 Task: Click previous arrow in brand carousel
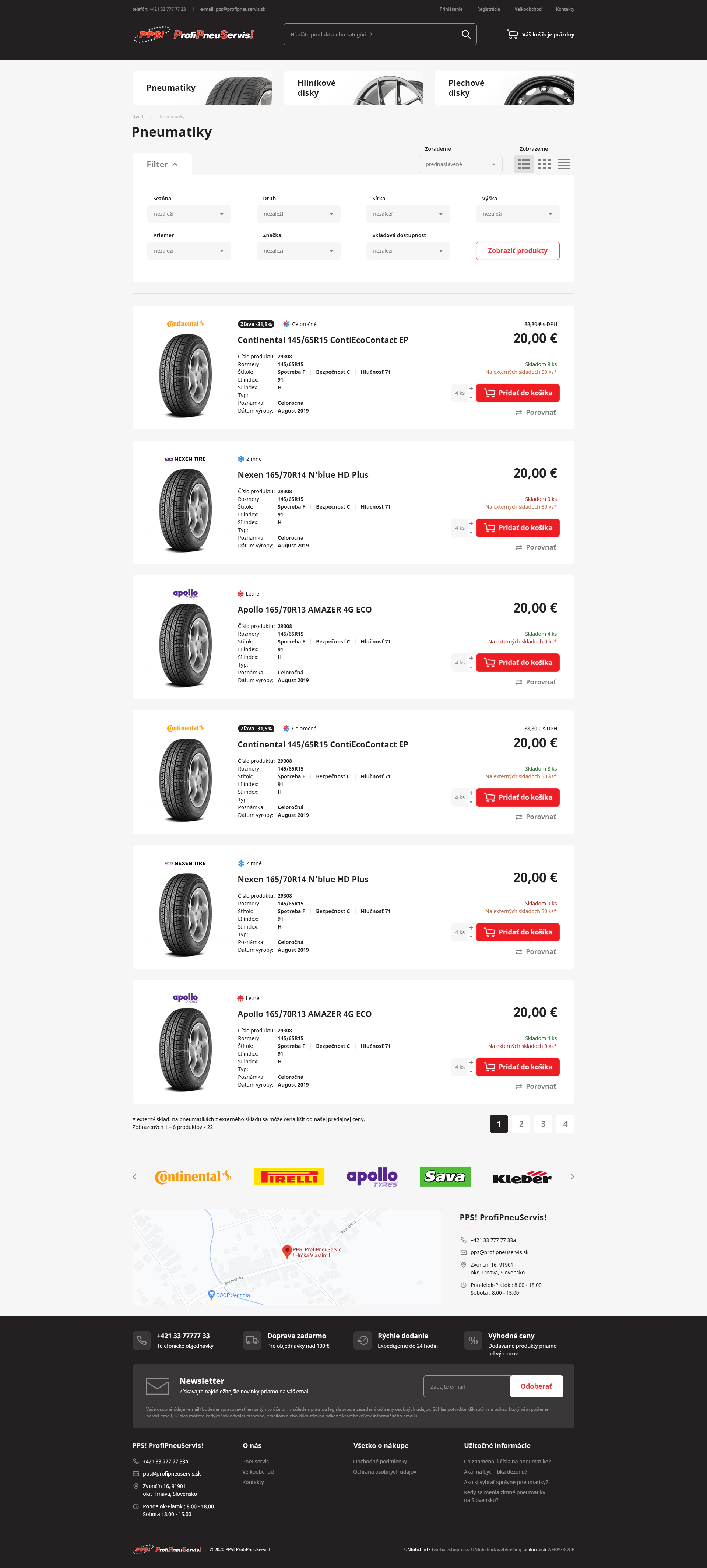[x=134, y=1176]
